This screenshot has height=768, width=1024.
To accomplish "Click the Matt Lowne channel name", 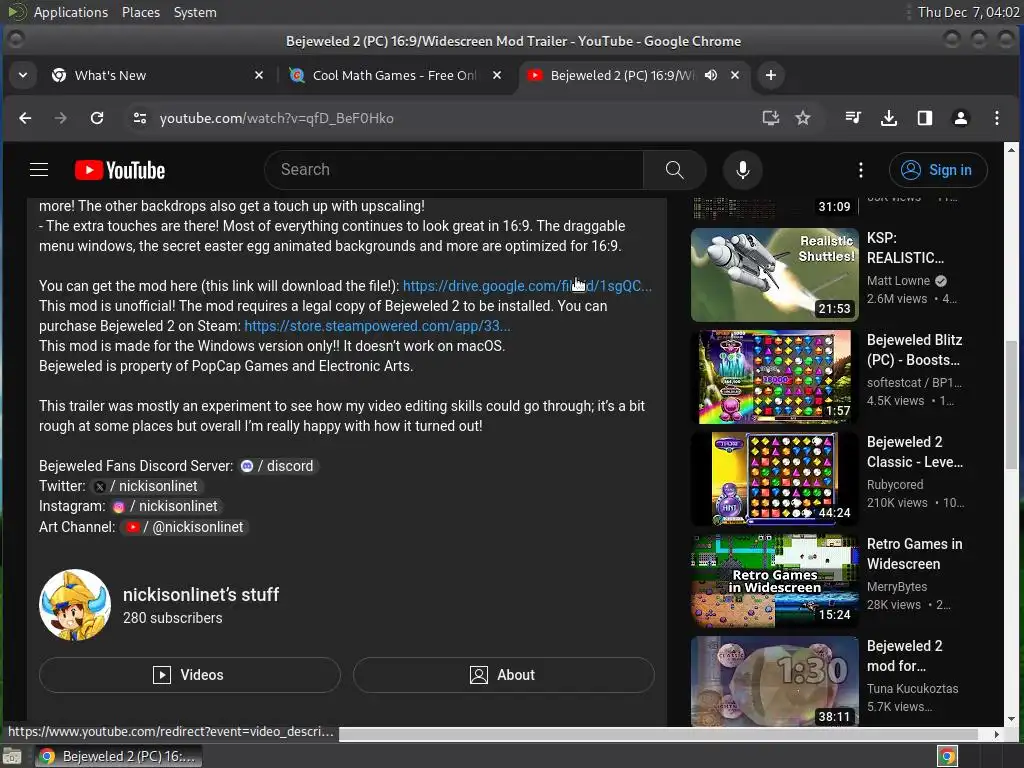I will 898,281.
